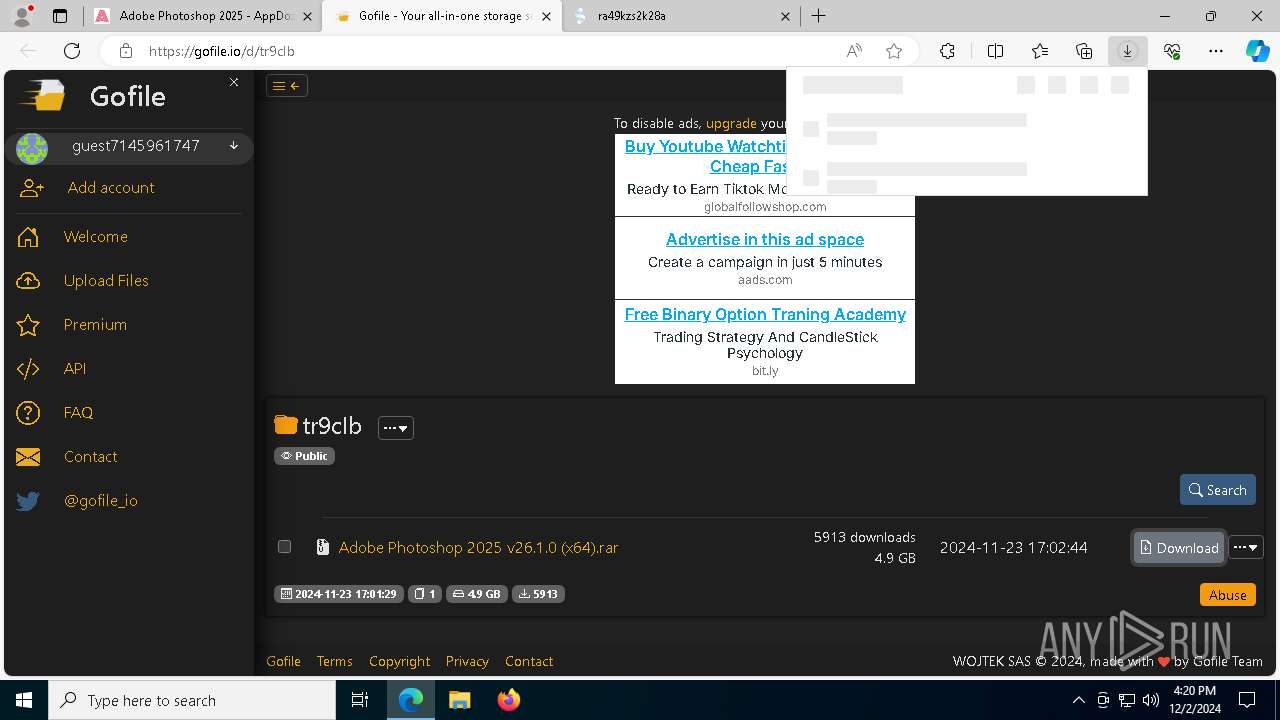Image resolution: width=1280 pixels, height=720 pixels.
Task: Open Advertise in this ad space link
Action: coord(765,239)
